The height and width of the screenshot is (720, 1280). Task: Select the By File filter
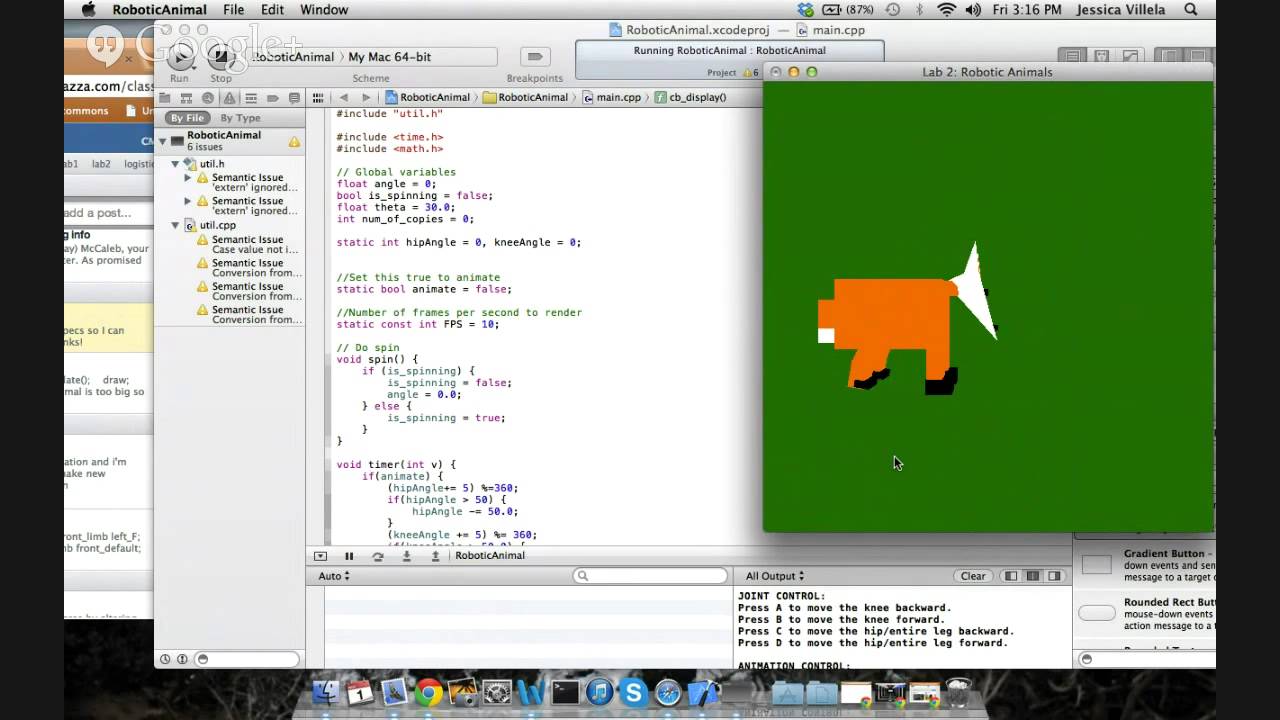187,118
